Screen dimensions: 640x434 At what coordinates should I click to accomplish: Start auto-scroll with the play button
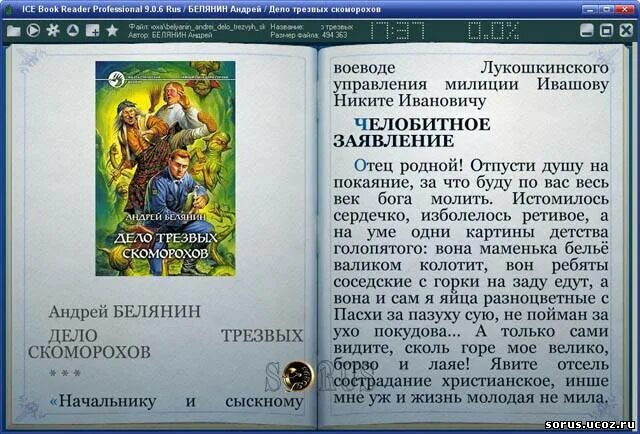pyautogui.click(x=33, y=30)
